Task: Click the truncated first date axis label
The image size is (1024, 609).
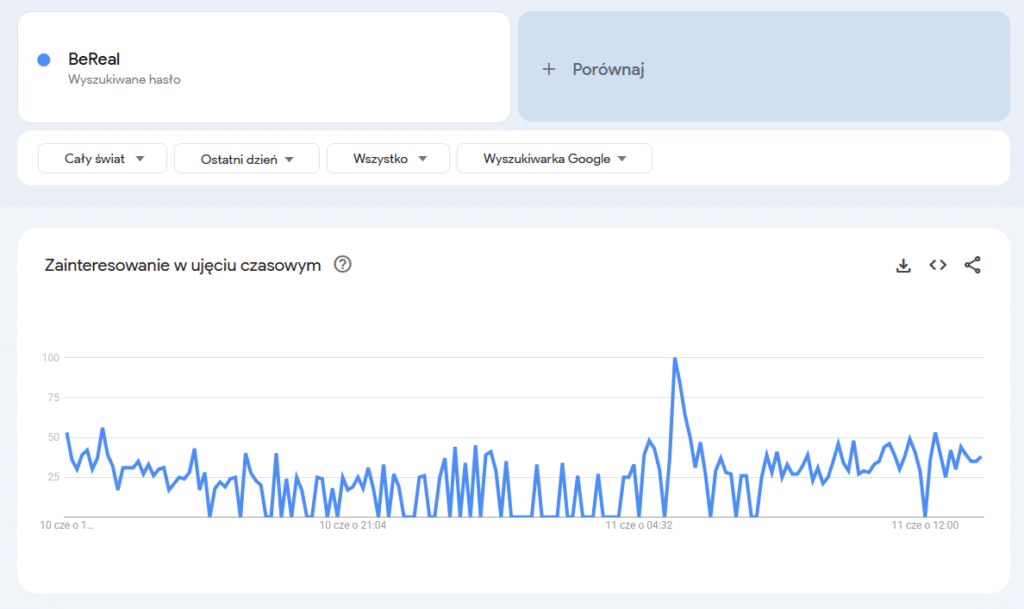Action: (x=67, y=524)
